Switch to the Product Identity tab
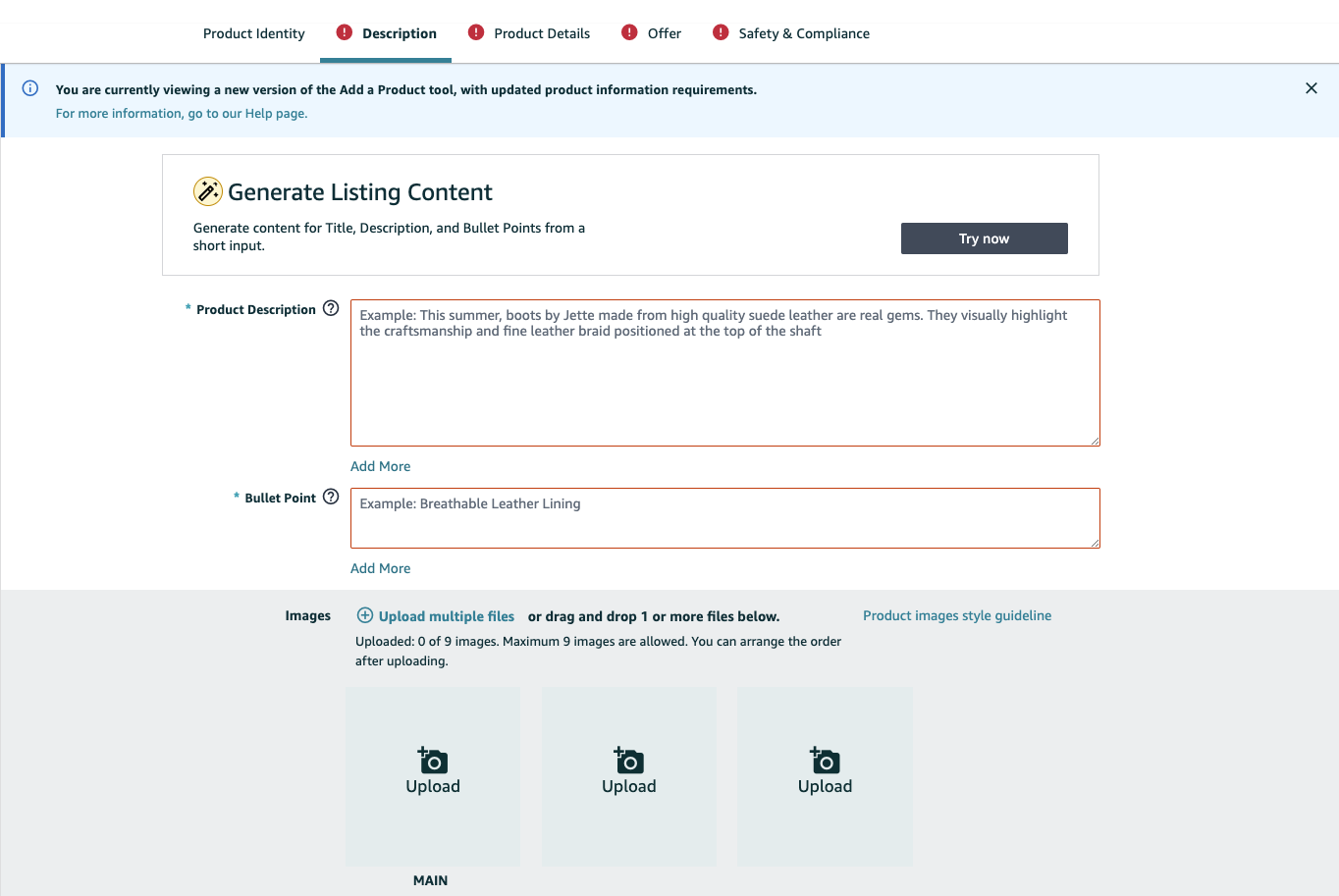Image resolution: width=1339 pixels, height=896 pixels. tap(254, 33)
